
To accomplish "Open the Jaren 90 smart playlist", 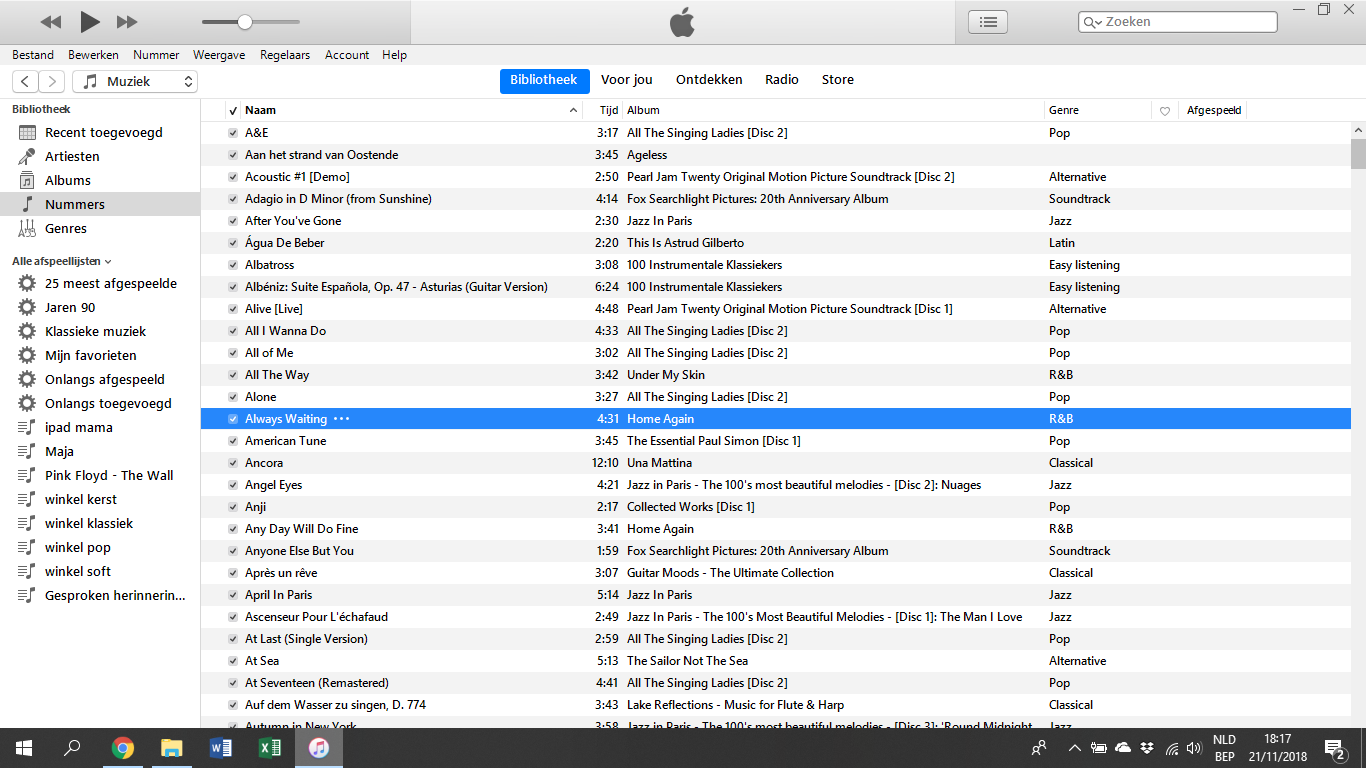I will 70,307.
